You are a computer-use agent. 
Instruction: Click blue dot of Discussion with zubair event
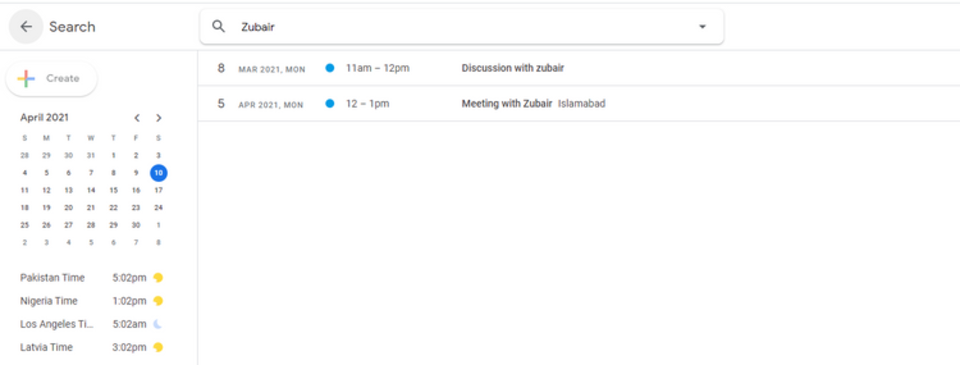[x=330, y=68]
